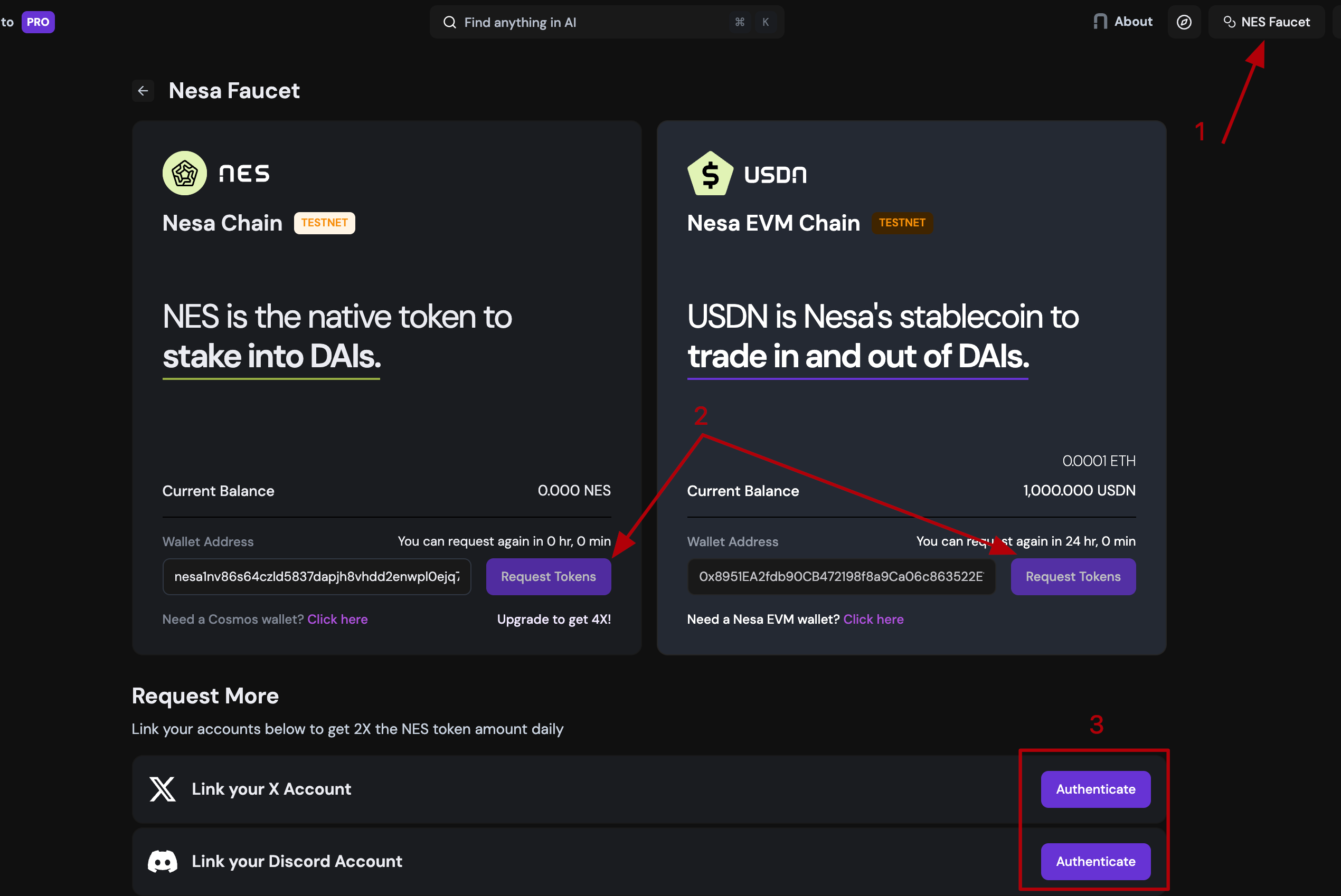
Task: Request Tokens for Nesa Chain
Action: pos(548,577)
